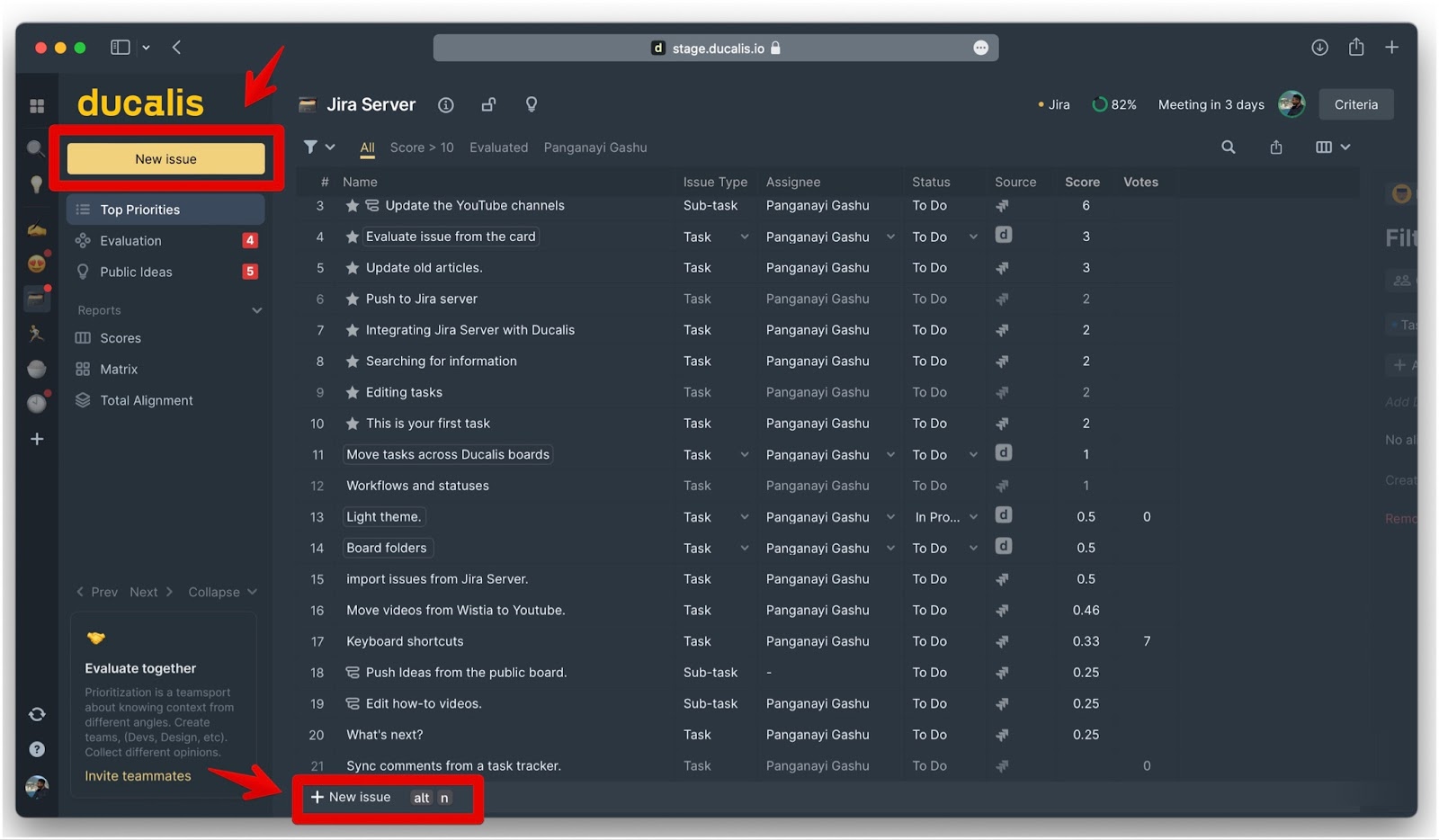Select the Evaluated filter tab
Image resolution: width=1439 pixels, height=840 pixels.
[498, 147]
